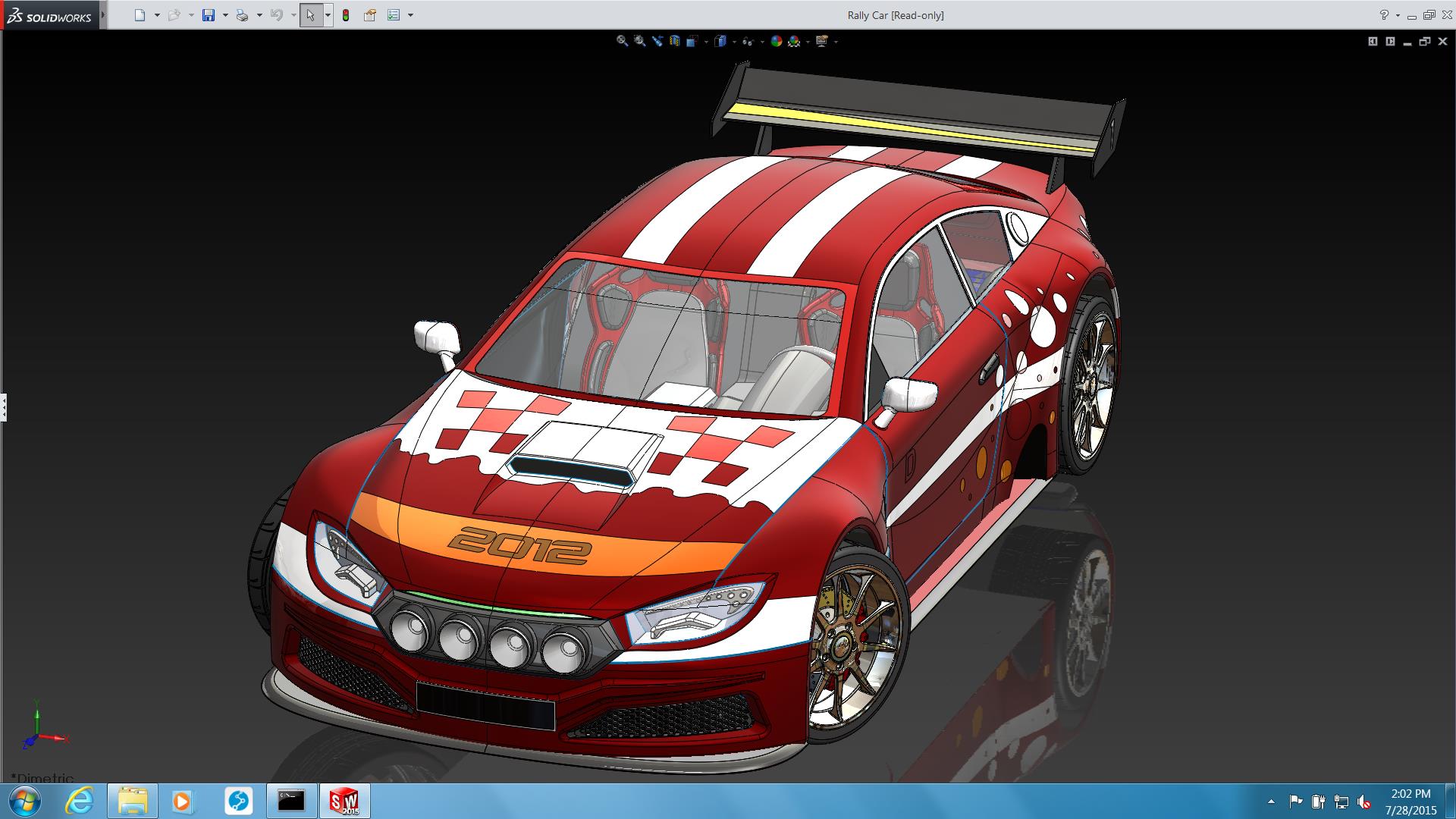Click Zoom to Area magnifier icon
Viewport: 1456px width, 819px height.
point(640,42)
